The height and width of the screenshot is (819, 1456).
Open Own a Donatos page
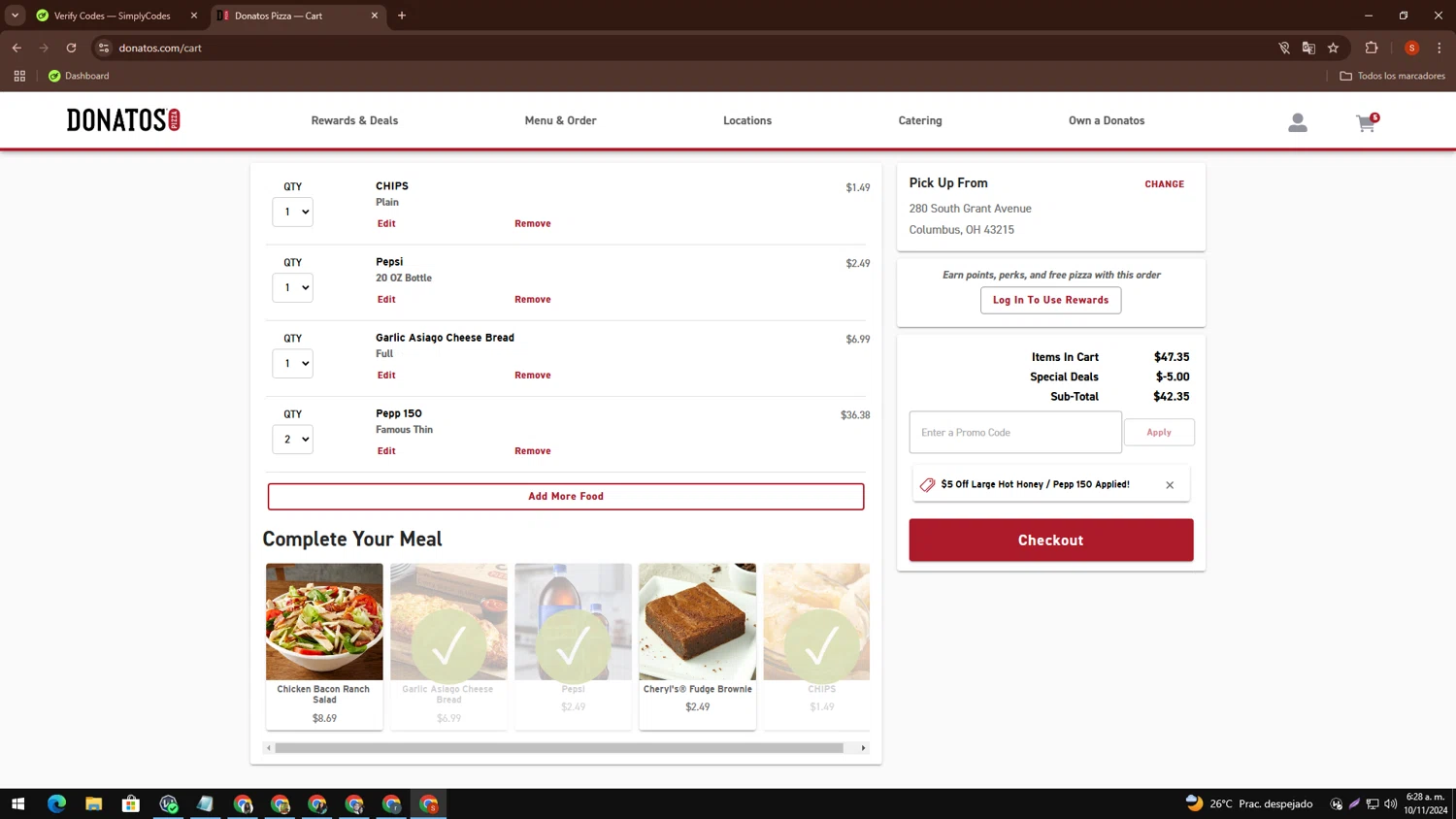1107,120
